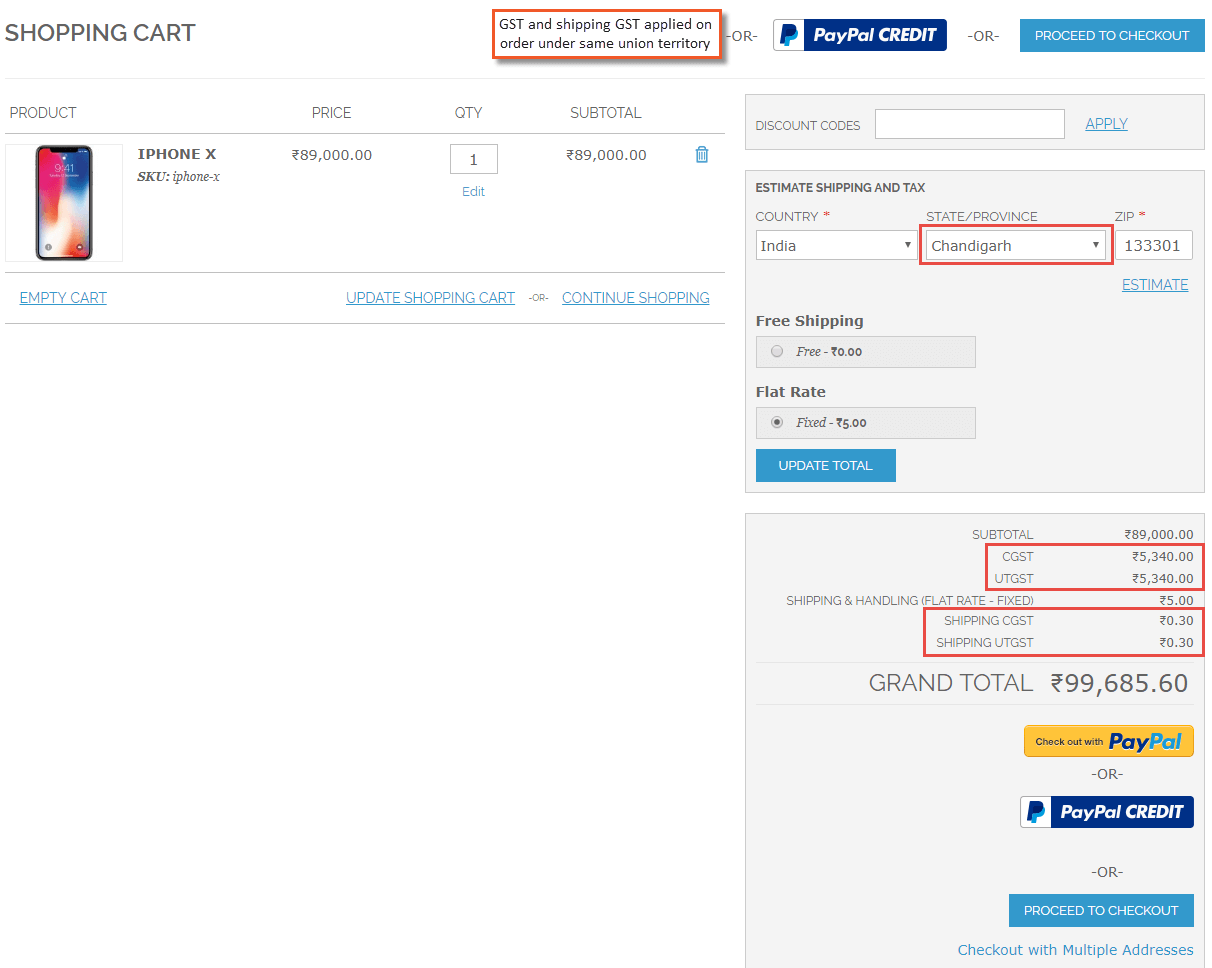This screenshot has width=1212, height=968.
Task: Open the Country dropdown showing India
Action: 837,245
